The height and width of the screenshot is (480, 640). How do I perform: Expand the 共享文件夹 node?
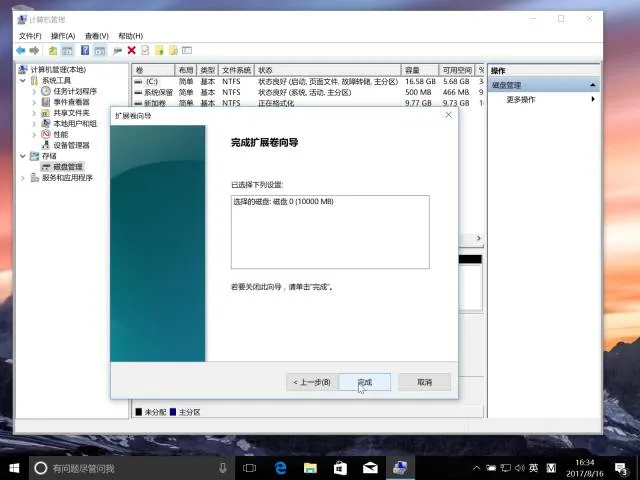(34, 113)
